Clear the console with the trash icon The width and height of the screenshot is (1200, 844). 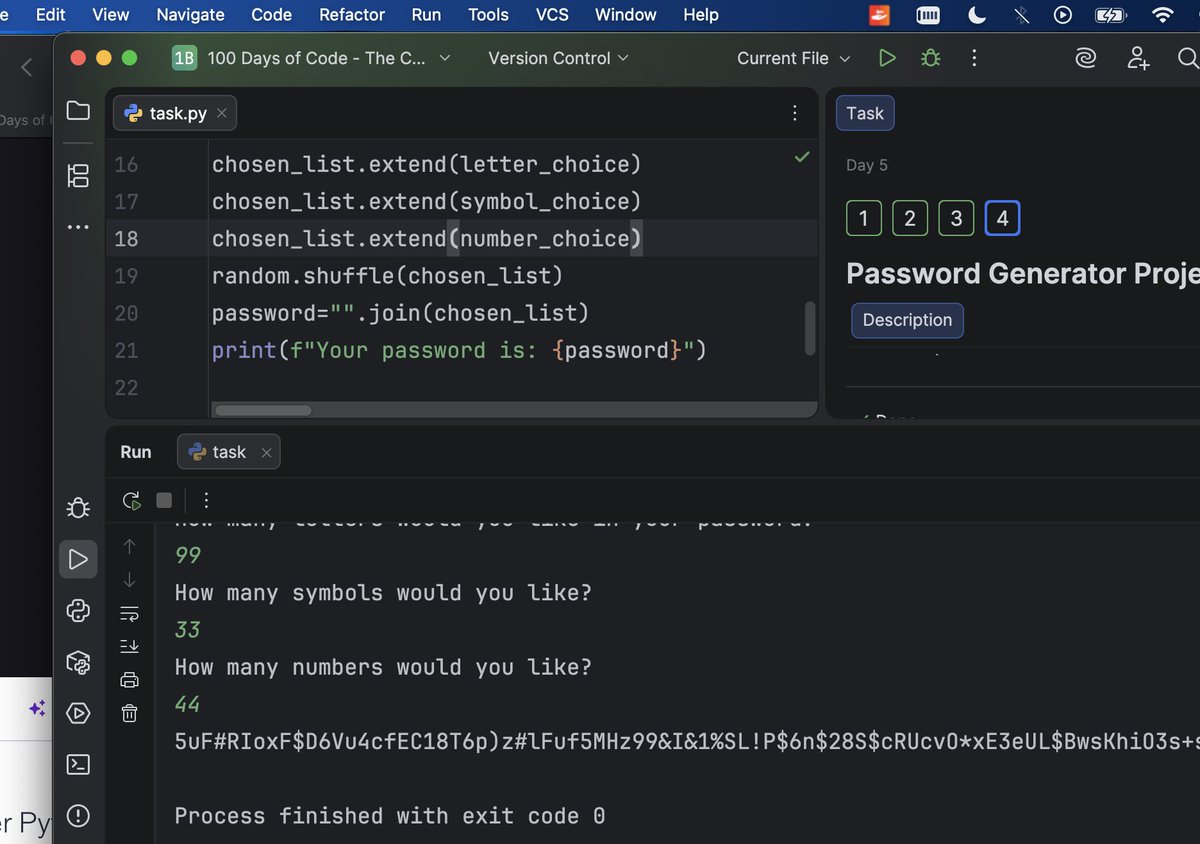pos(129,713)
